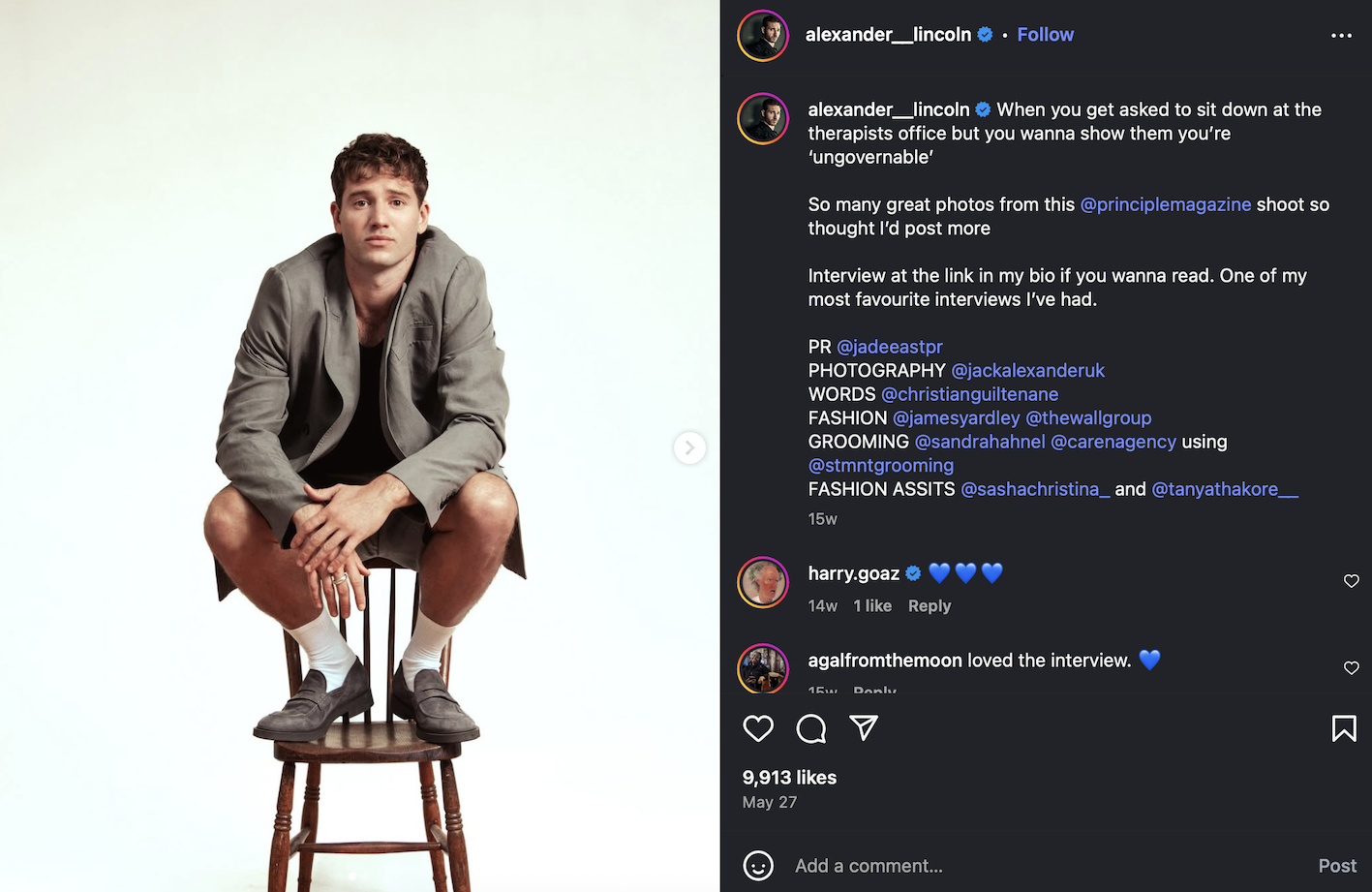
Task: Open the three-dot more options menu
Action: click(1341, 36)
